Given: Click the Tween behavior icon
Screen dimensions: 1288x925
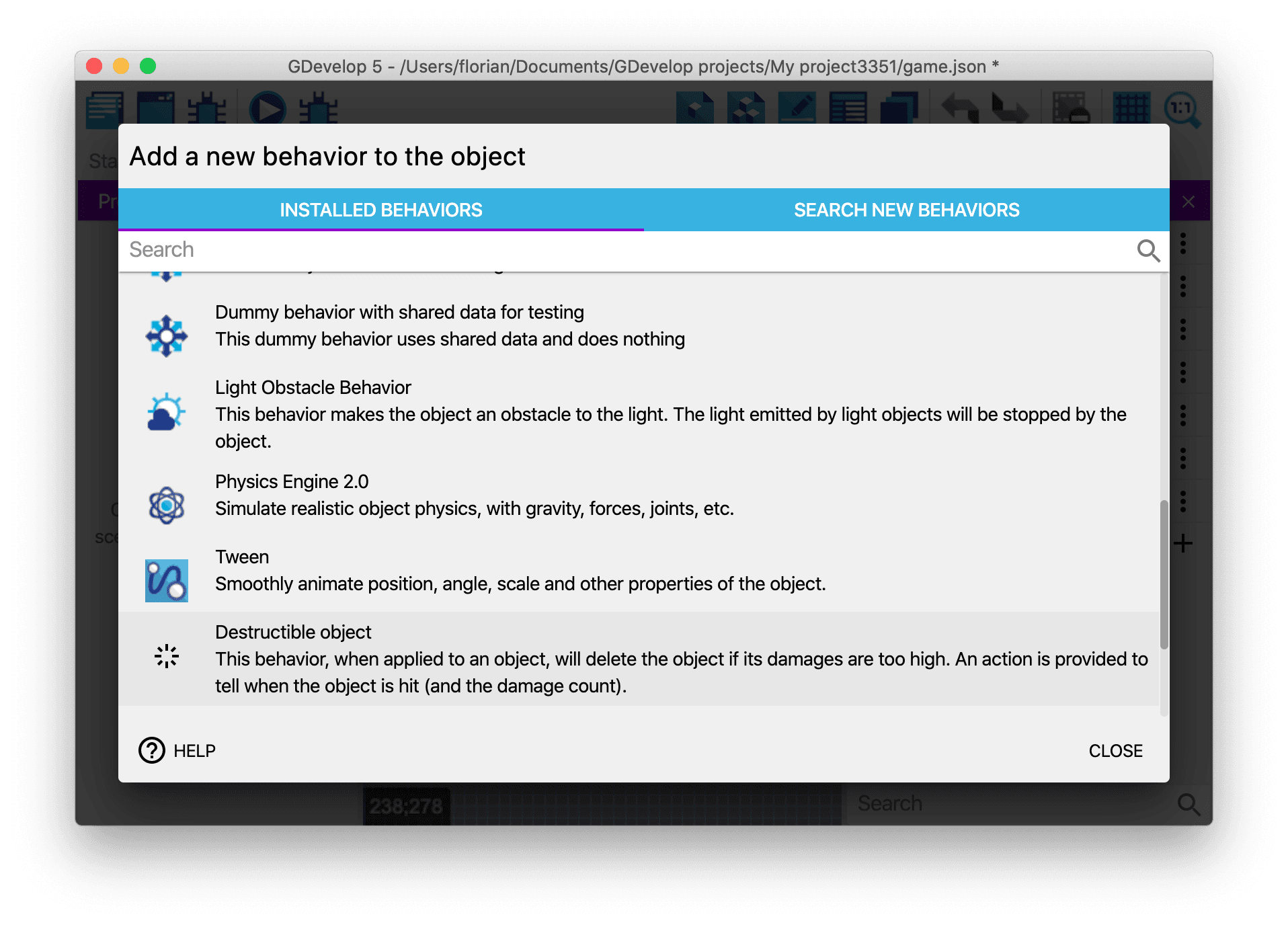Looking at the screenshot, I should pyautogui.click(x=166, y=580).
